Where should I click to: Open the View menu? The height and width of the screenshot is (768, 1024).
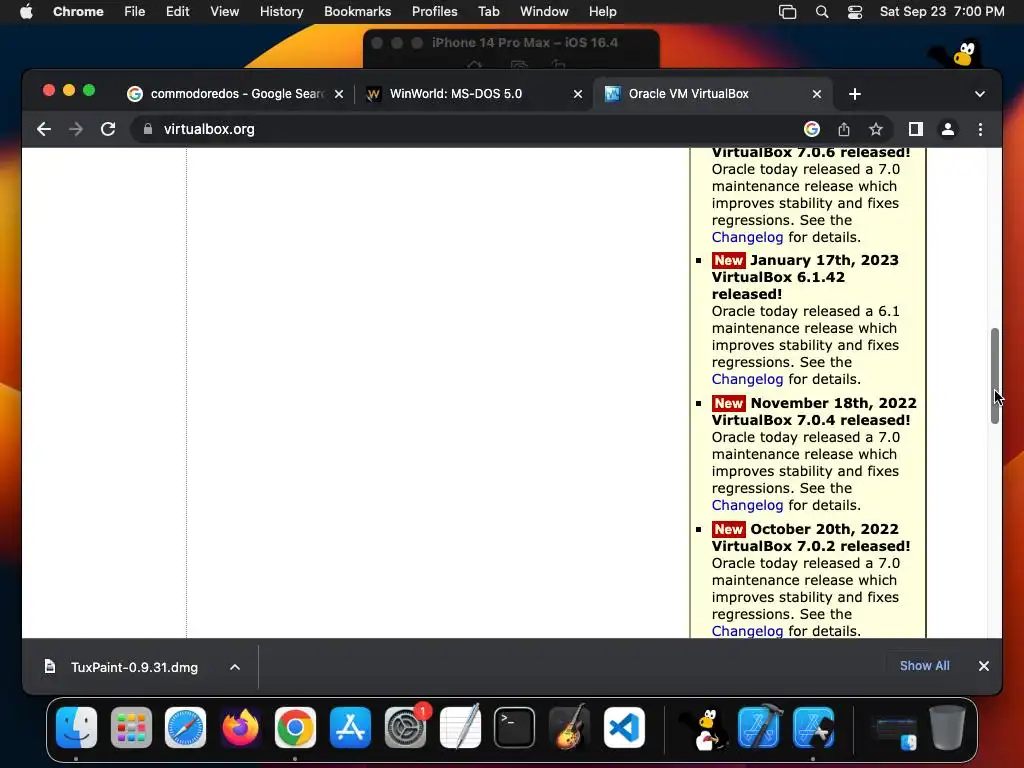coord(224,12)
